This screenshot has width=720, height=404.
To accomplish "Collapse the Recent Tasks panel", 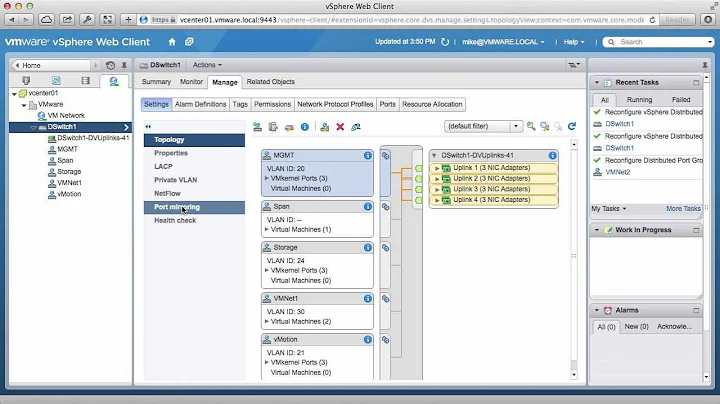I will [597, 83].
